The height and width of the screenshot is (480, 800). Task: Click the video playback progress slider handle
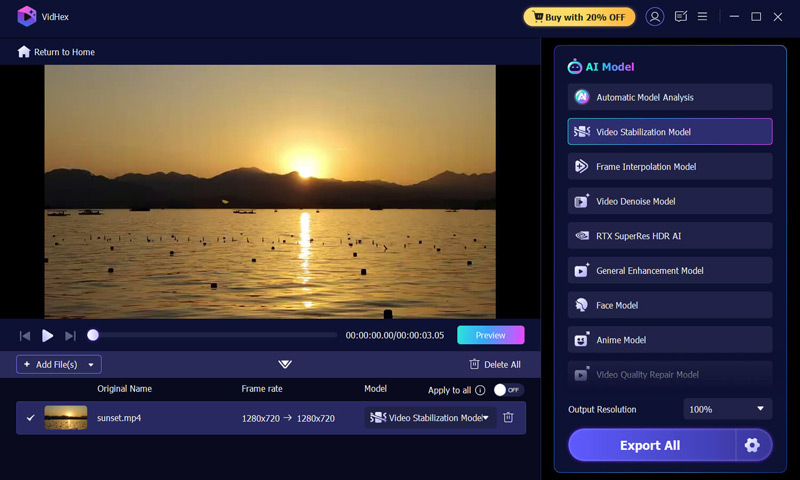93,336
